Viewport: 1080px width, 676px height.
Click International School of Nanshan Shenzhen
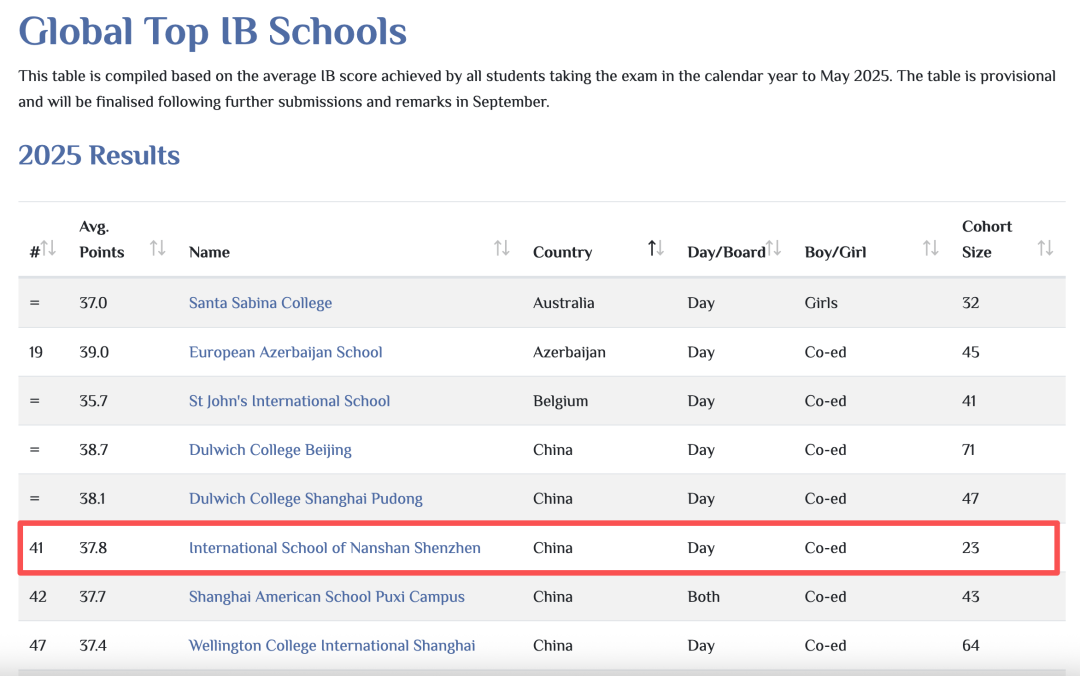point(334,548)
